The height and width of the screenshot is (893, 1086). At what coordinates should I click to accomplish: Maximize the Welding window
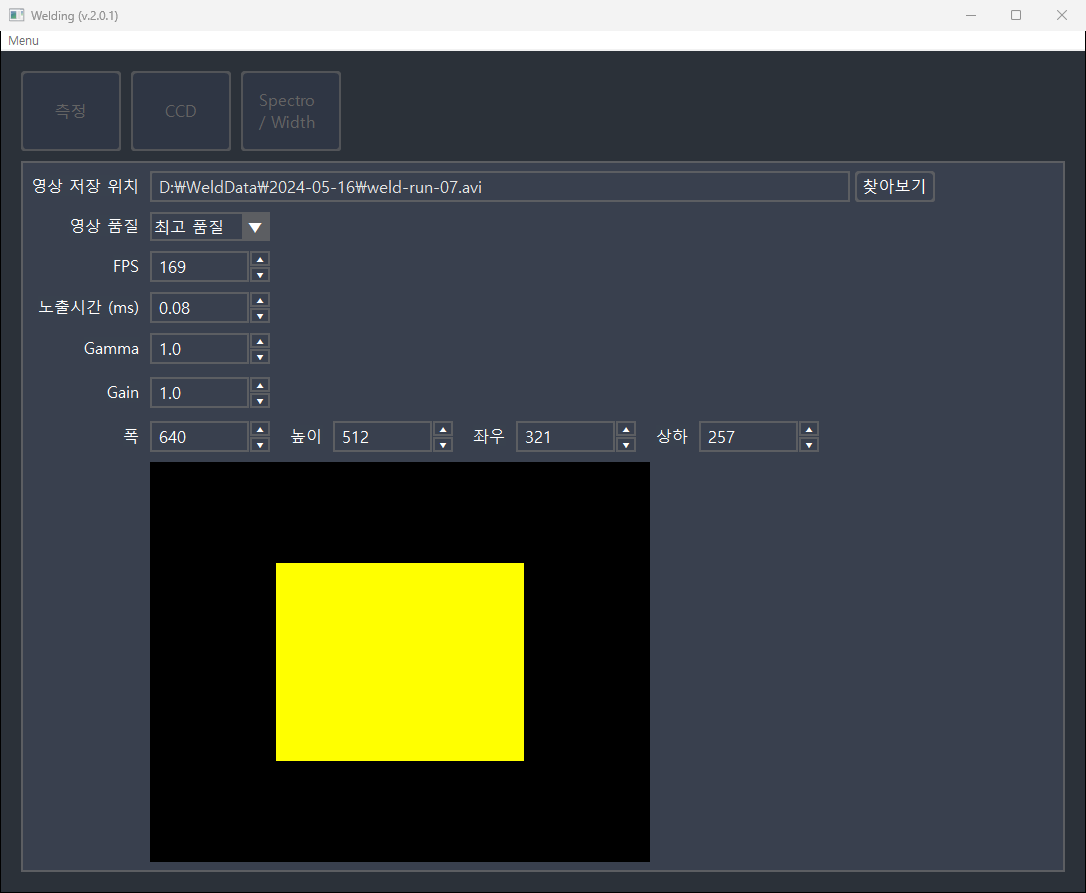coord(1016,15)
